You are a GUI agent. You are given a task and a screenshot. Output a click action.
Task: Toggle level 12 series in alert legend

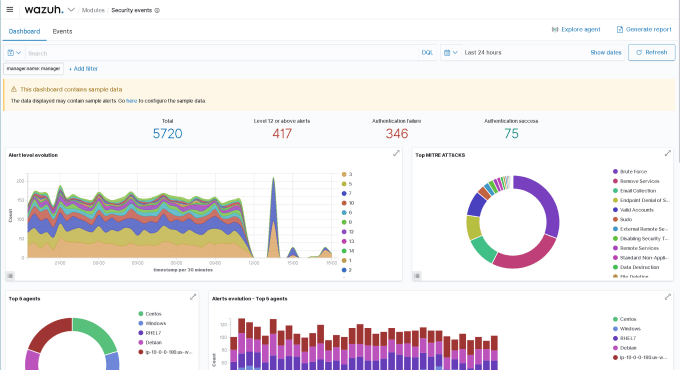pyautogui.click(x=348, y=232)
